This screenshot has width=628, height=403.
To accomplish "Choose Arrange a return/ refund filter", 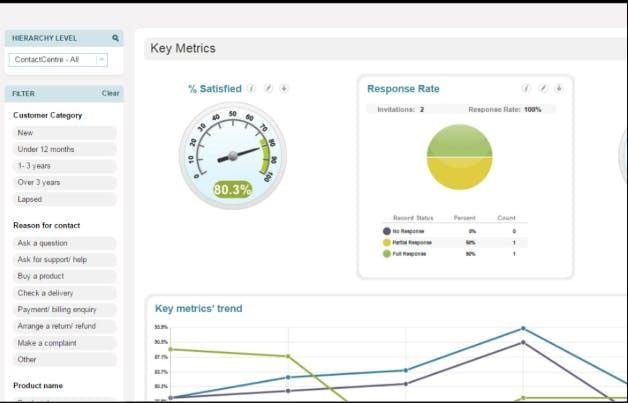I will 64,326.
